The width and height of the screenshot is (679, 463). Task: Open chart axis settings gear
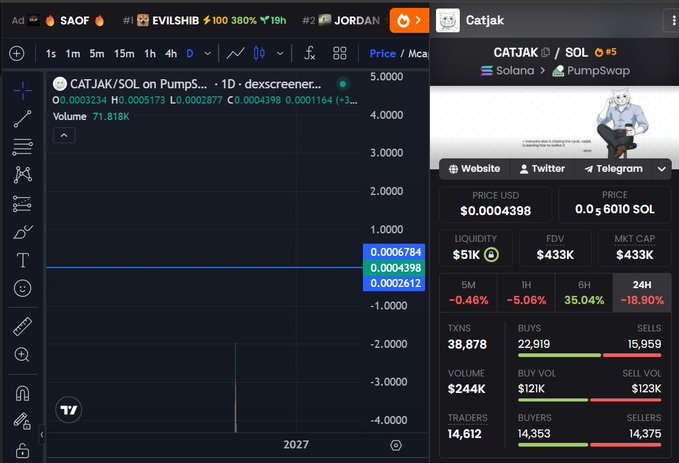396,445
